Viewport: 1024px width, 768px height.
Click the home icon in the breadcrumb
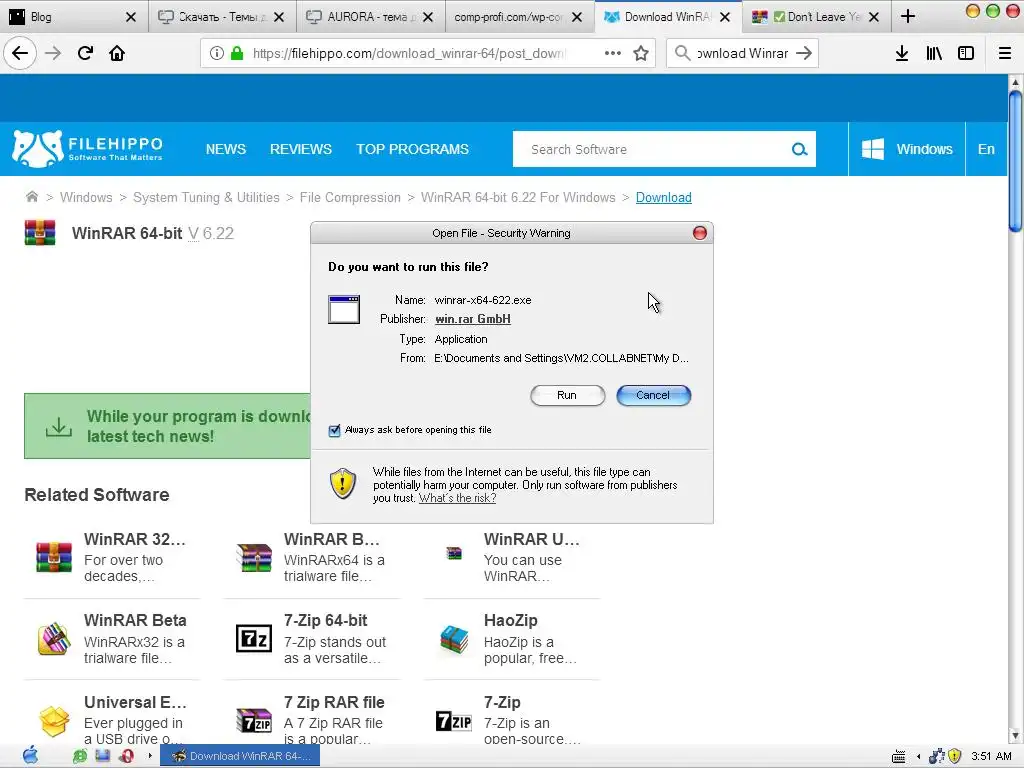31,197
